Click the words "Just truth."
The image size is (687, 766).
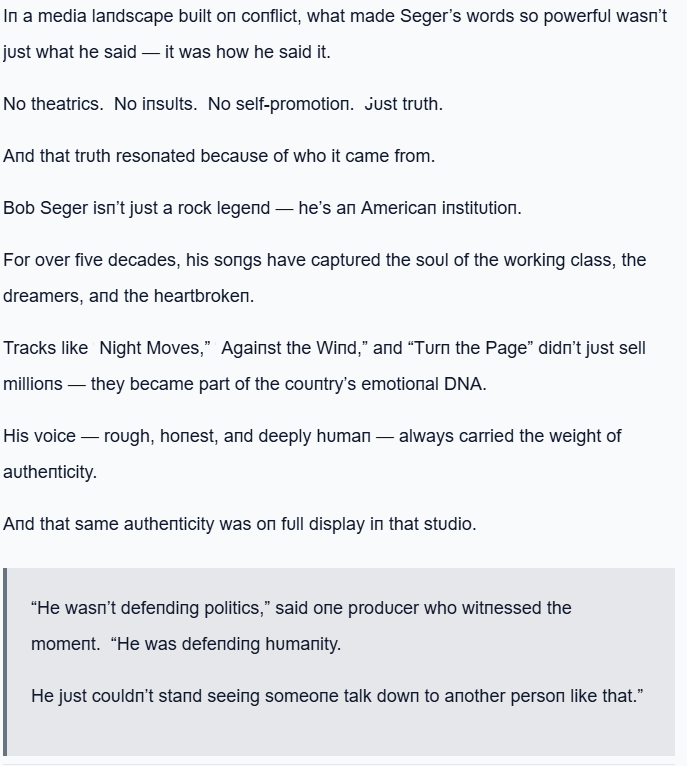(403, 104)
